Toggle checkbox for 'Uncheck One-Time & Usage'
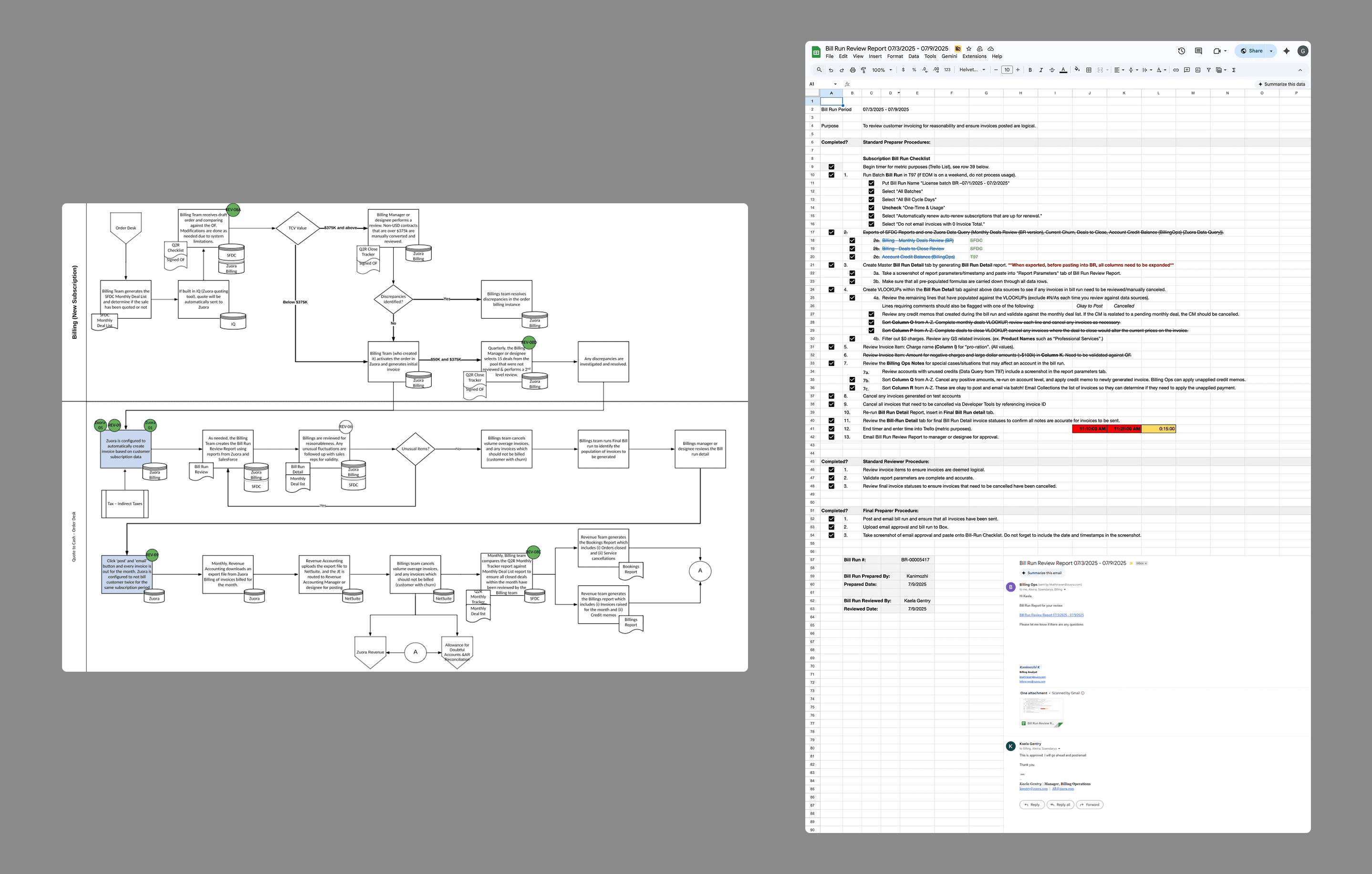 point(871,208)
